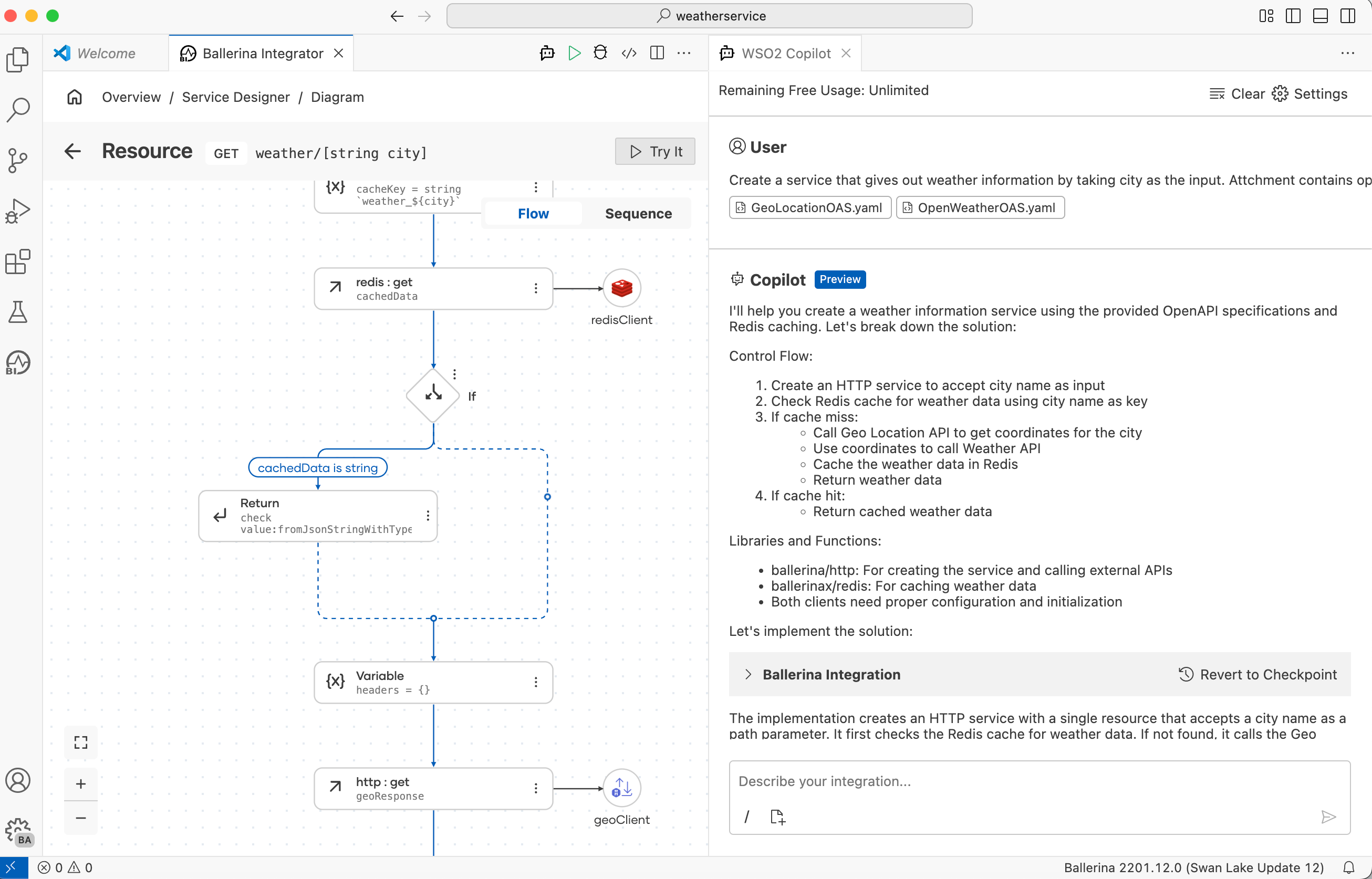The height and width of the screenshot is (879, 1372).
Task: Open the Run and Debug view
Action: [18, 211]
